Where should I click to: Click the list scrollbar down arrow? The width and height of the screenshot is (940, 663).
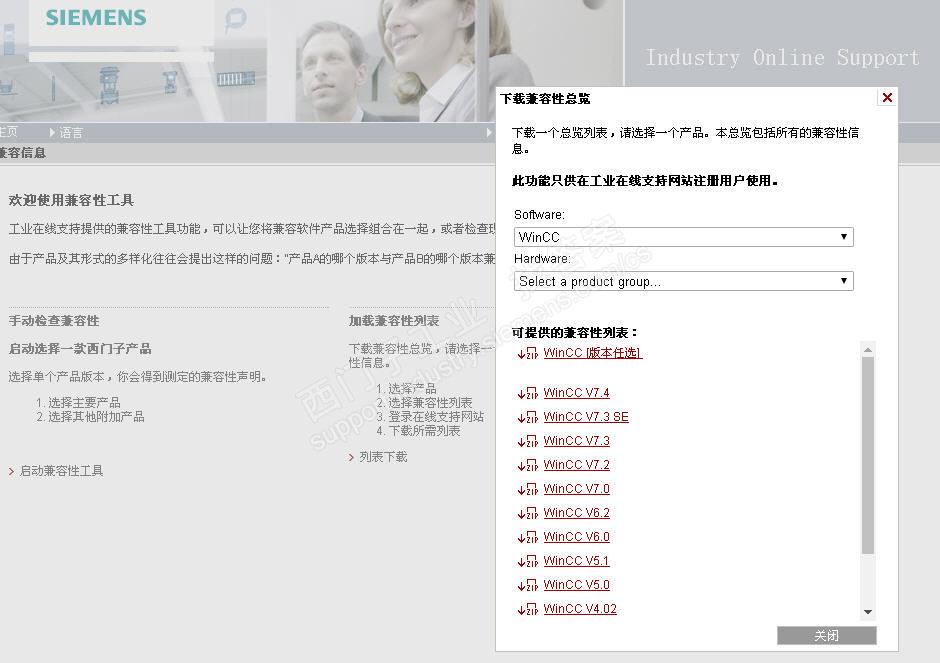click(867, 612)
